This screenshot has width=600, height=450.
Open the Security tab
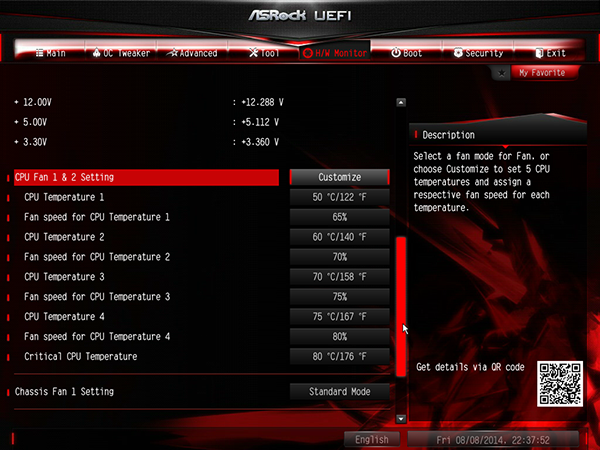[478, 53]
